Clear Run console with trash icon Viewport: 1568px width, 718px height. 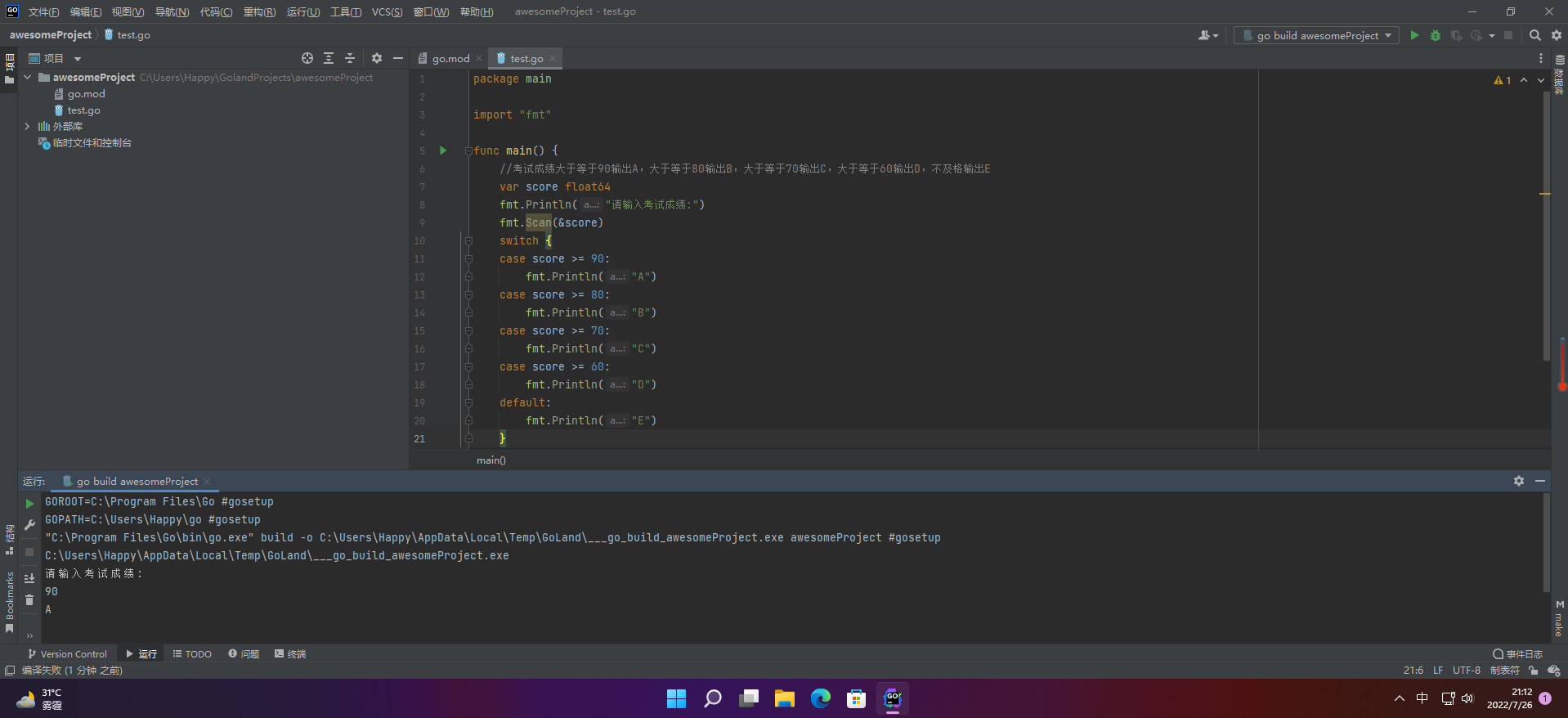(x=29, y=600)
